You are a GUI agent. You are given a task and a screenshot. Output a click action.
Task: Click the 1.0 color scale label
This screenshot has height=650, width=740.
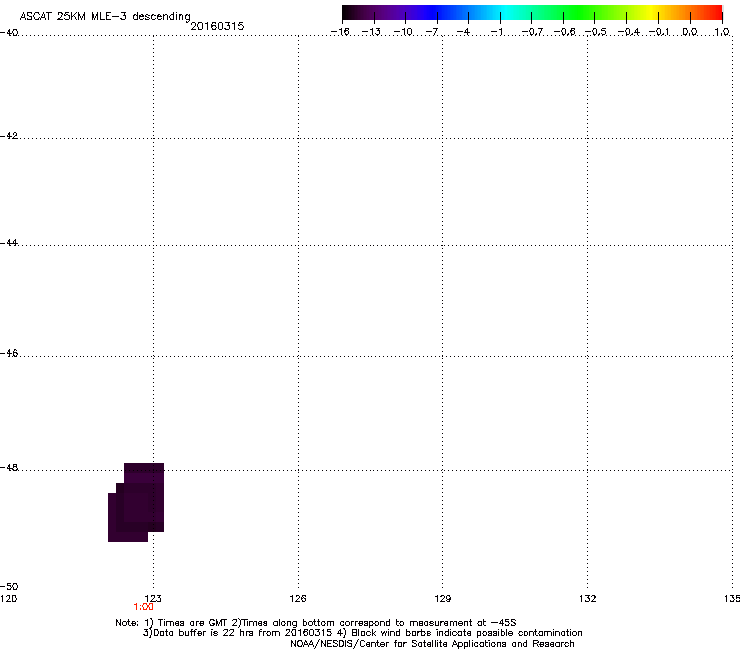[722, 32]
